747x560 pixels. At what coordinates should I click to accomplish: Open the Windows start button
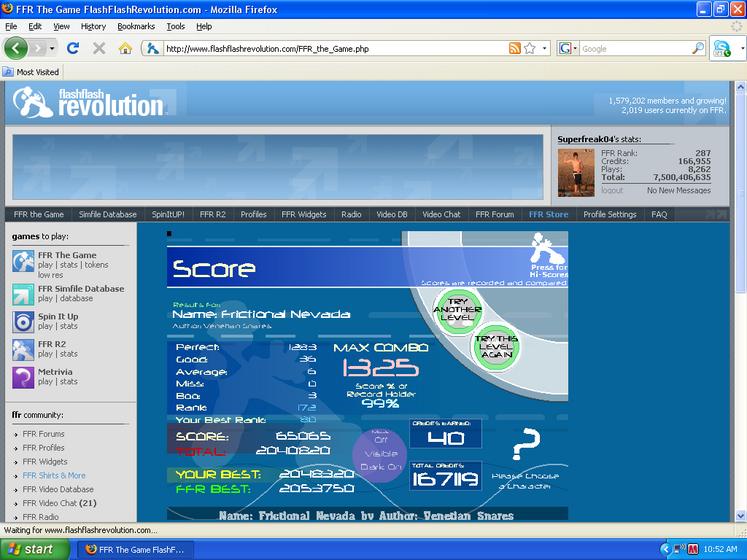click(x=34, y=550)
